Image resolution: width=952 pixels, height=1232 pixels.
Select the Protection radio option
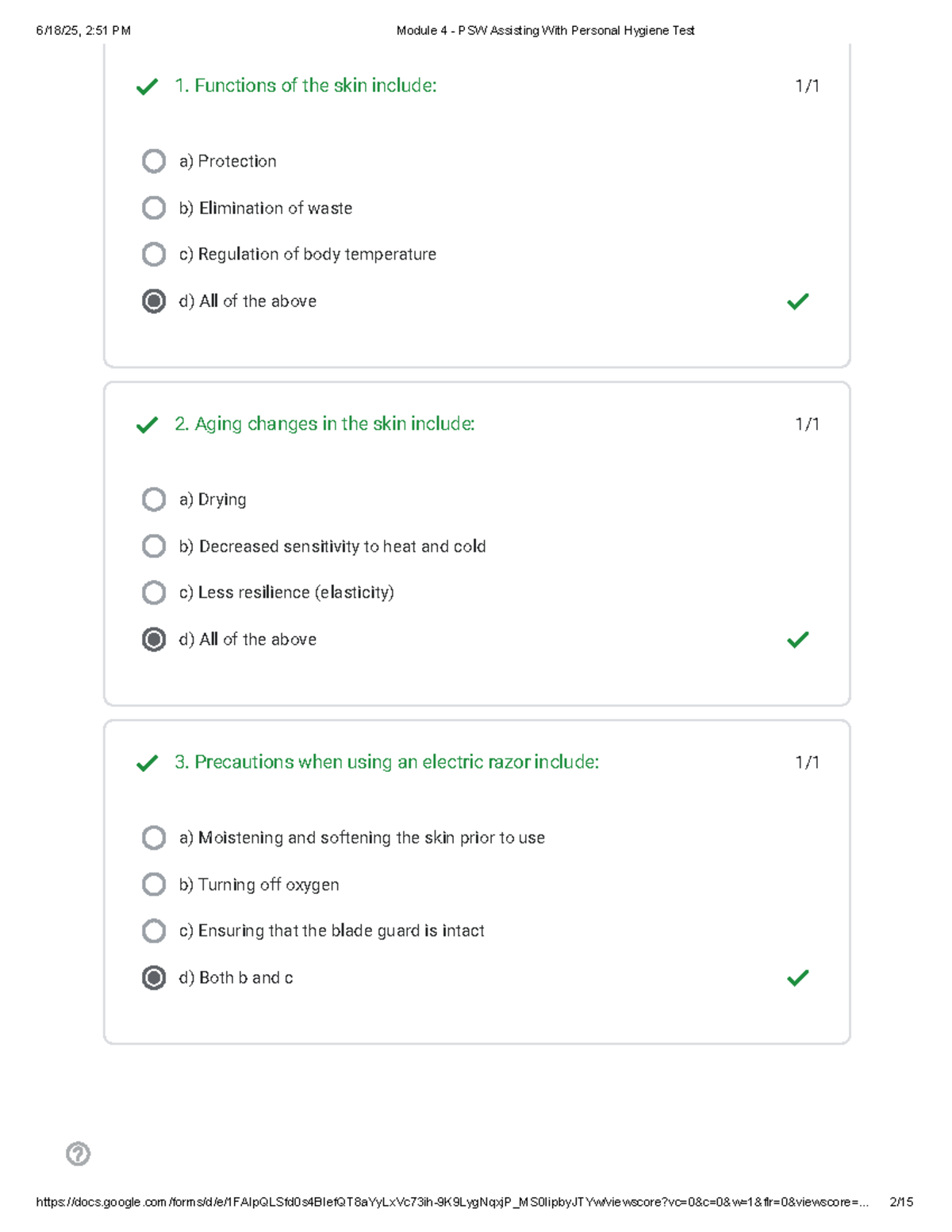click(x=154, y=161)
